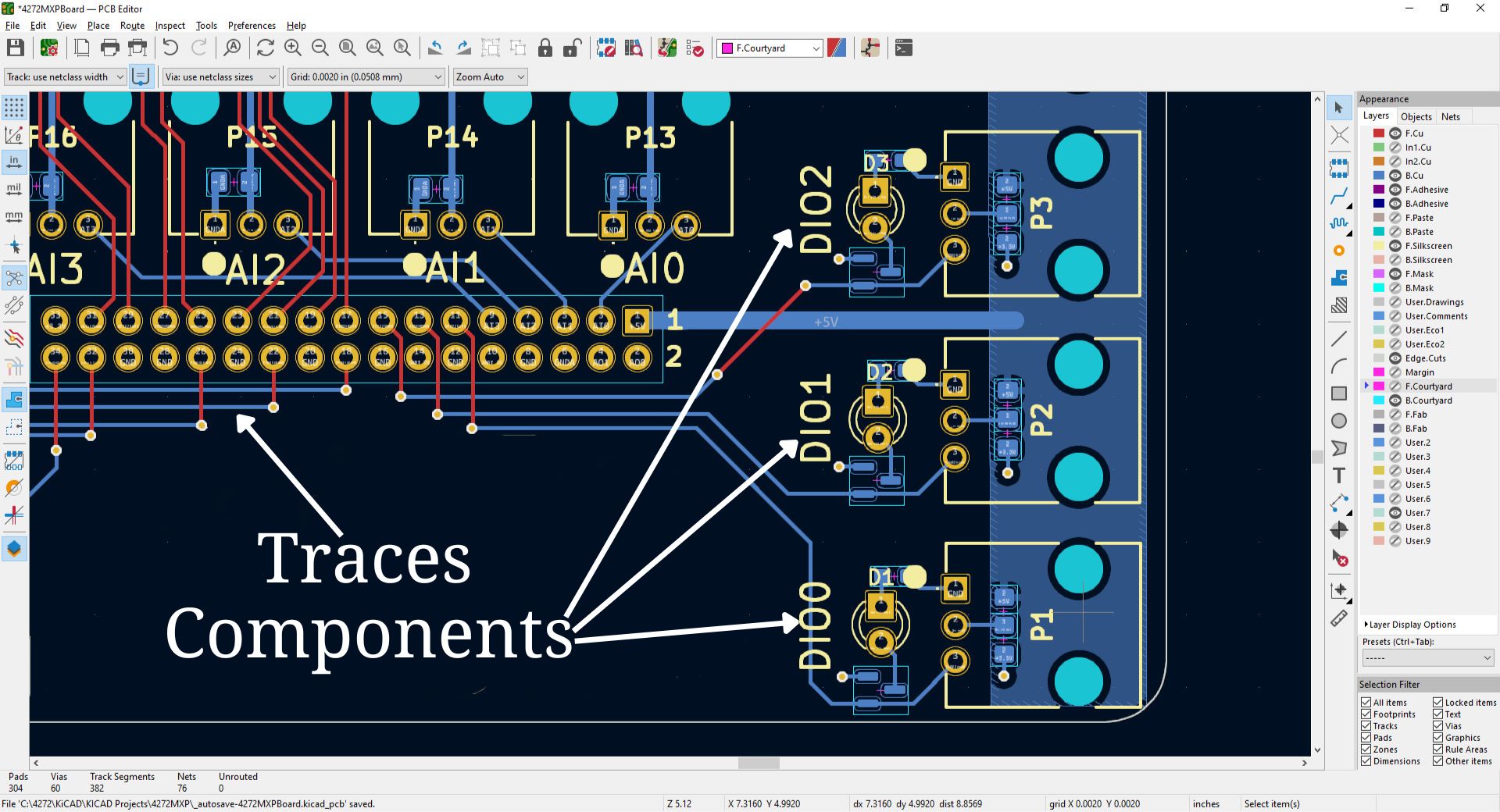Select the Add Filled Zone tool

1339,277
